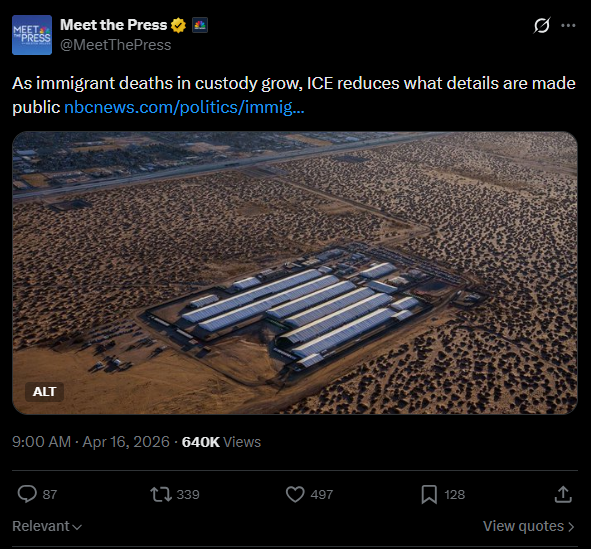
Task: Share the post via the upload icon
Action: point(563,494)
